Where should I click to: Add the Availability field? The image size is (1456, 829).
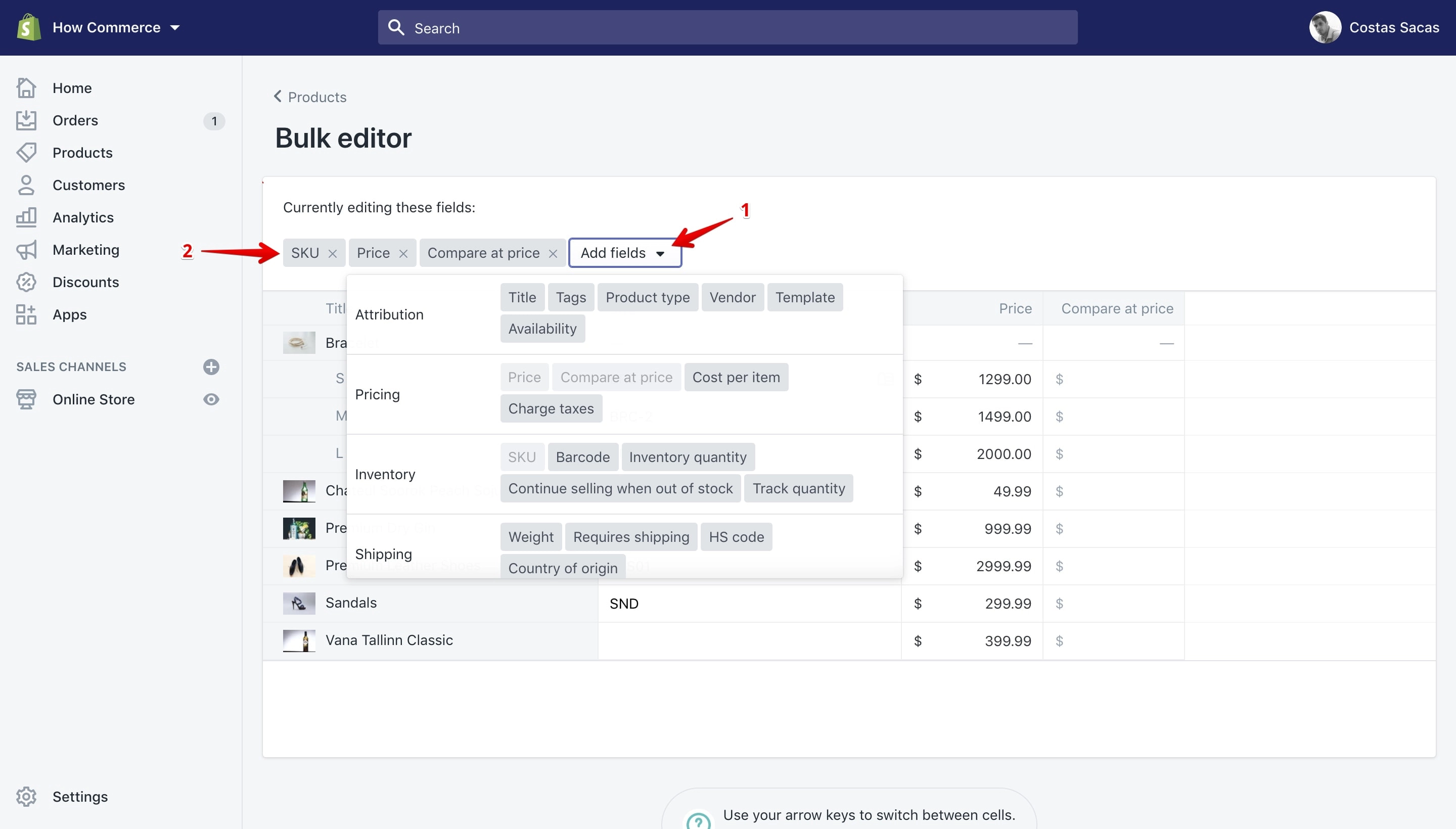[542, 329]
